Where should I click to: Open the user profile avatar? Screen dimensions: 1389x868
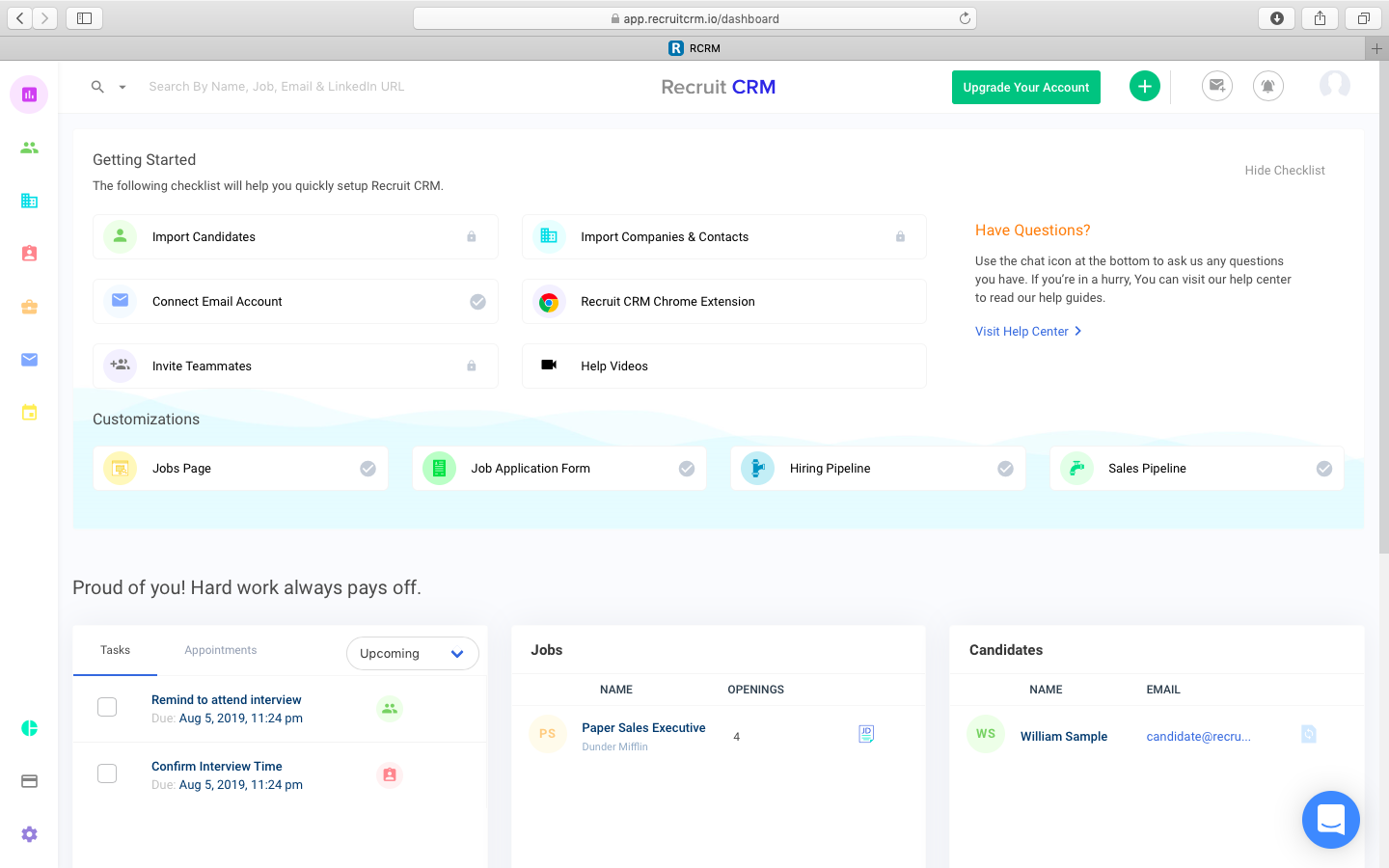(x=1335, y=86)
